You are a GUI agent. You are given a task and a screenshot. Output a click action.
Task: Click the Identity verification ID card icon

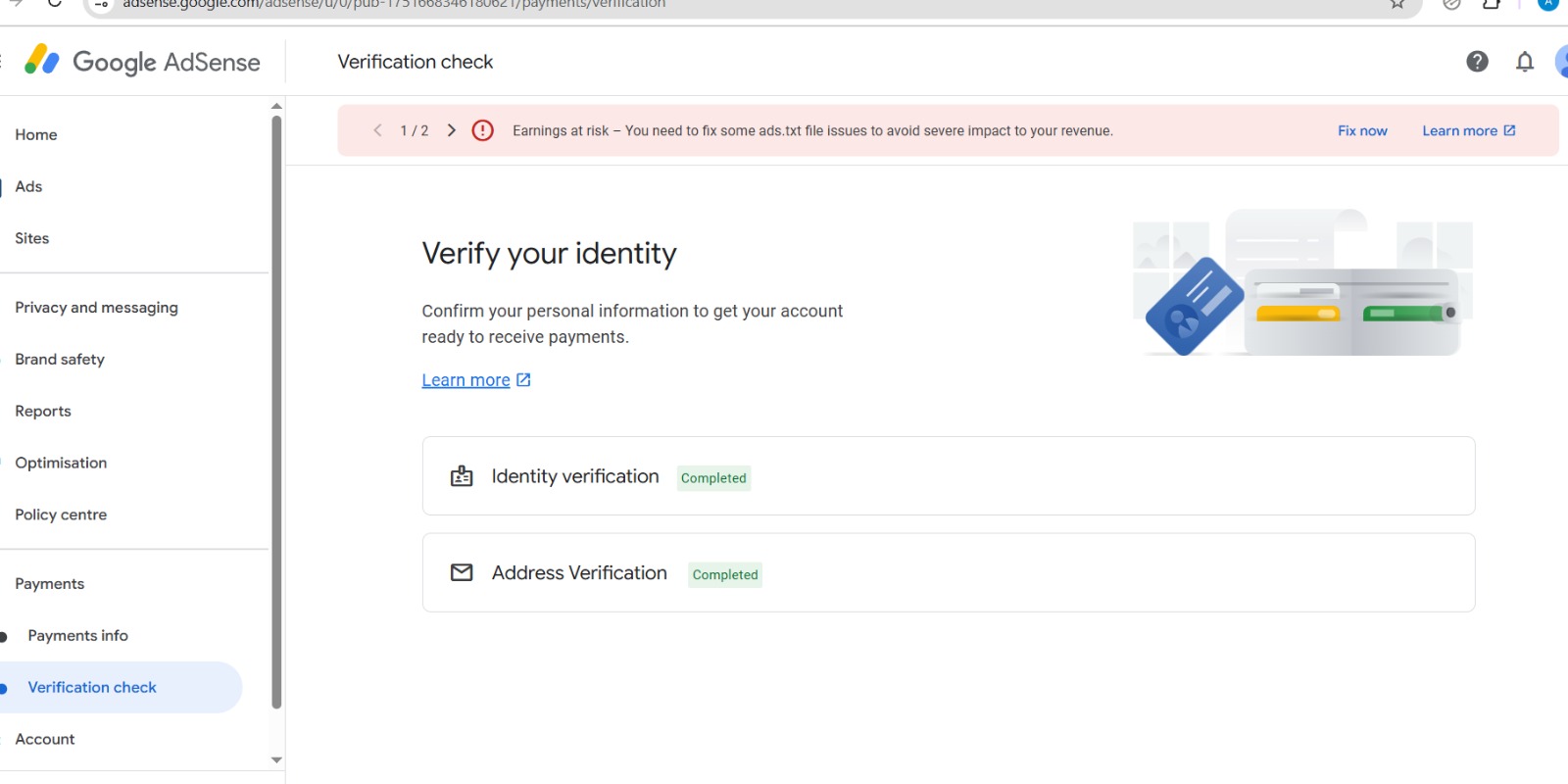pyautogui.click(x=462, y=476)
